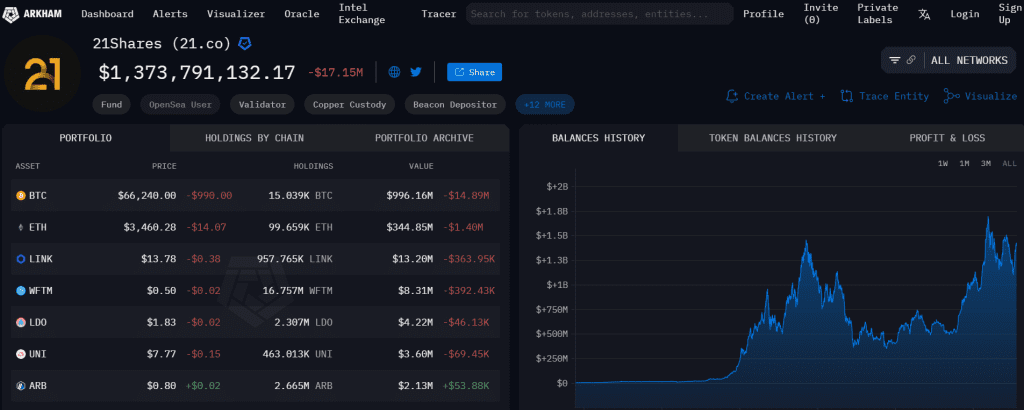
Task: Open the Oracle page
Action: [x=302, y=14]
